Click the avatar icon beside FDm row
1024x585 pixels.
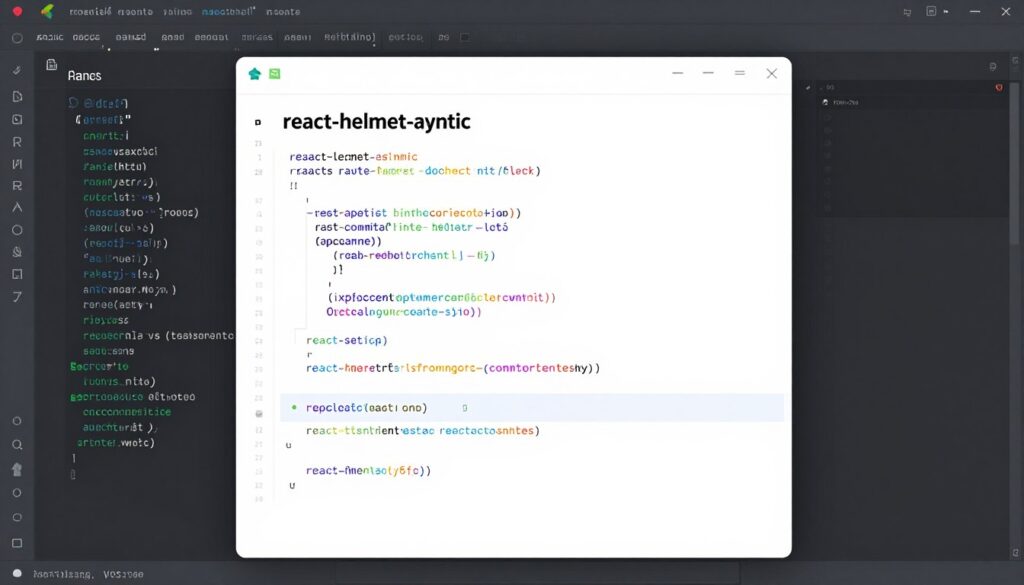point(825,103)
